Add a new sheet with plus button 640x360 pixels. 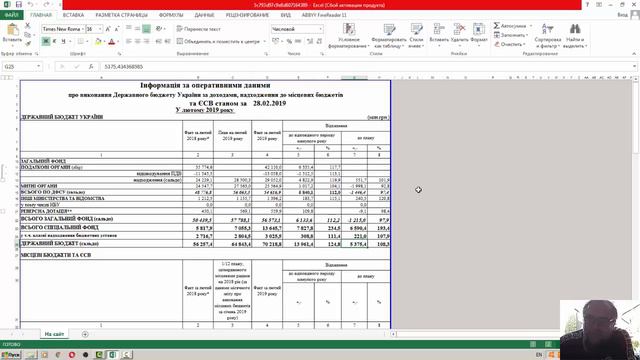85,334
